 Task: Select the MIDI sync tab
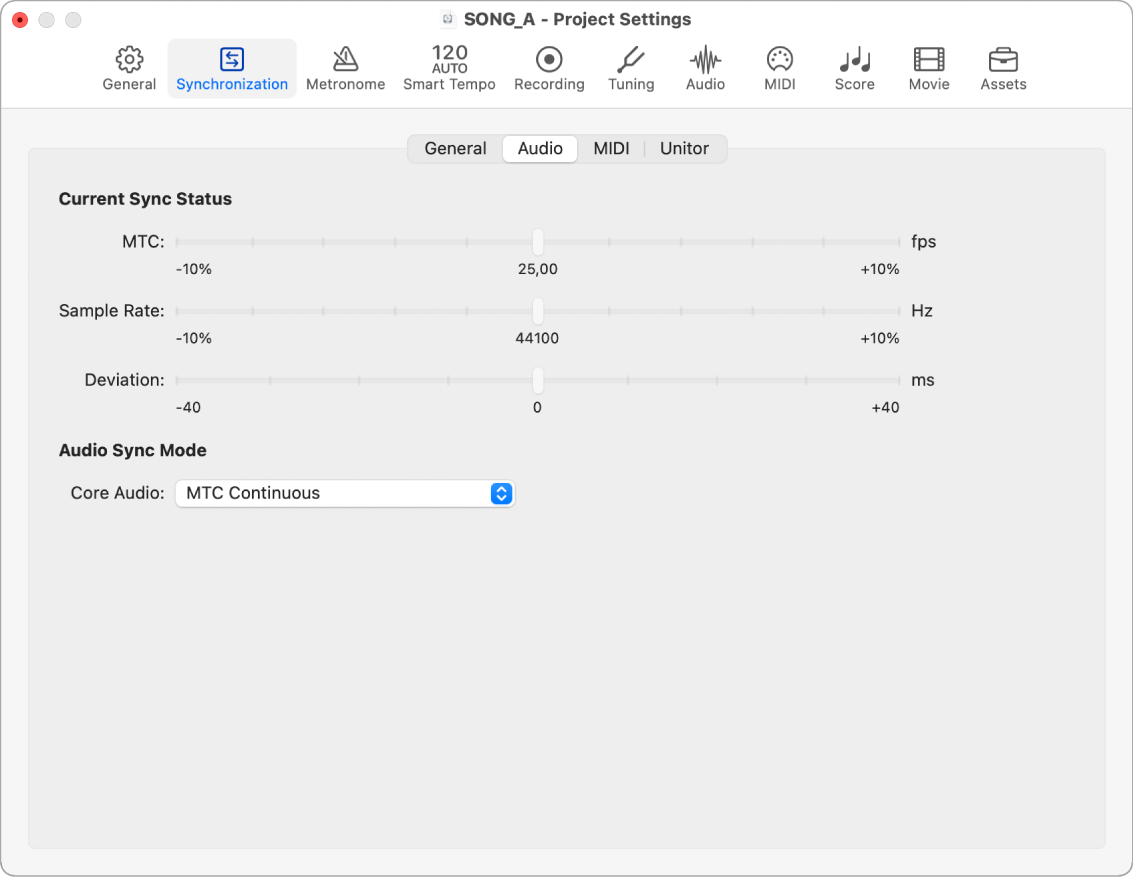pyautogui.click(x=611, y=149)
